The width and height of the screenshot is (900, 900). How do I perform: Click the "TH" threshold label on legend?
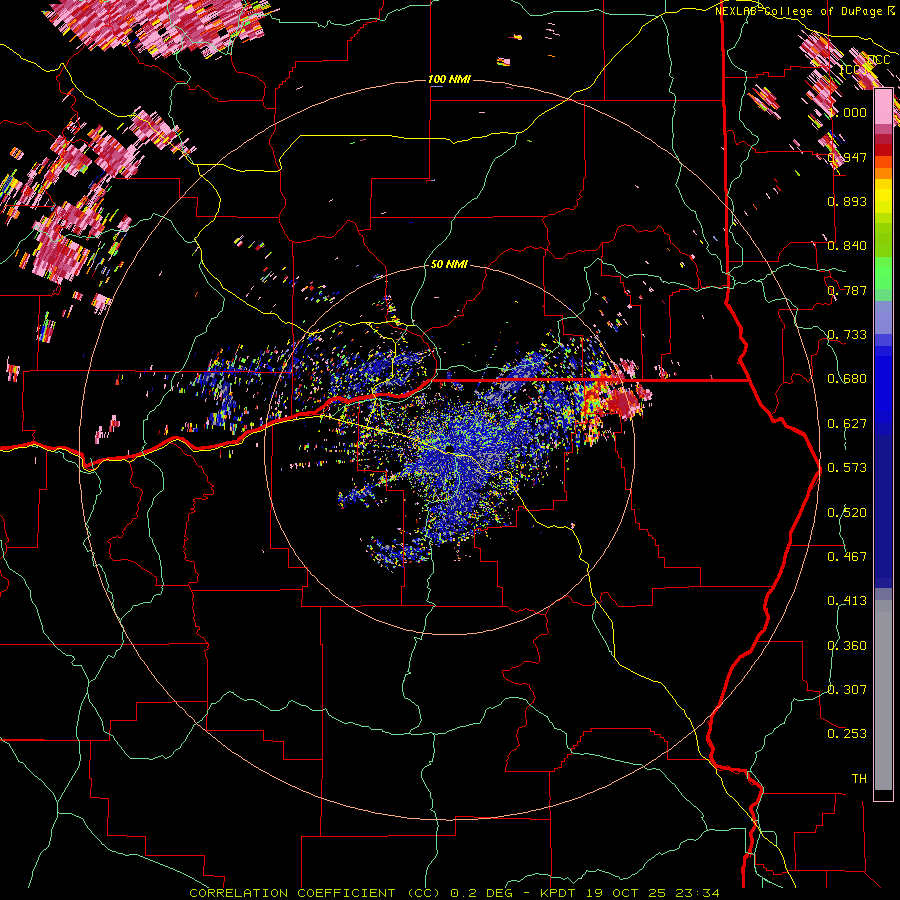859,779
